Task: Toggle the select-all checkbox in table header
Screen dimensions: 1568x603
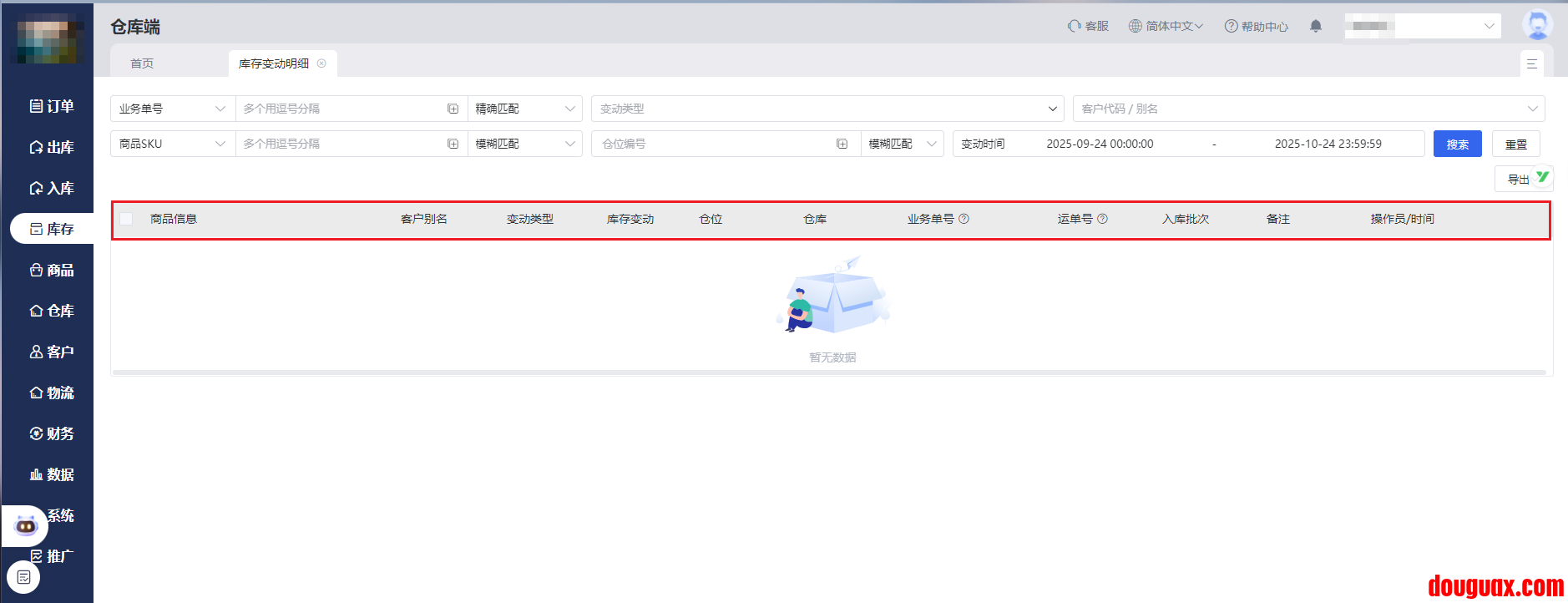Action: (126, 219)
